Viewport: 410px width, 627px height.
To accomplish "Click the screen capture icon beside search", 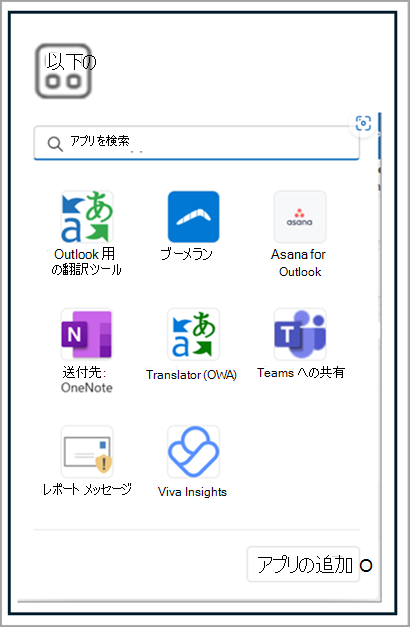I will [x=363, y=123].
